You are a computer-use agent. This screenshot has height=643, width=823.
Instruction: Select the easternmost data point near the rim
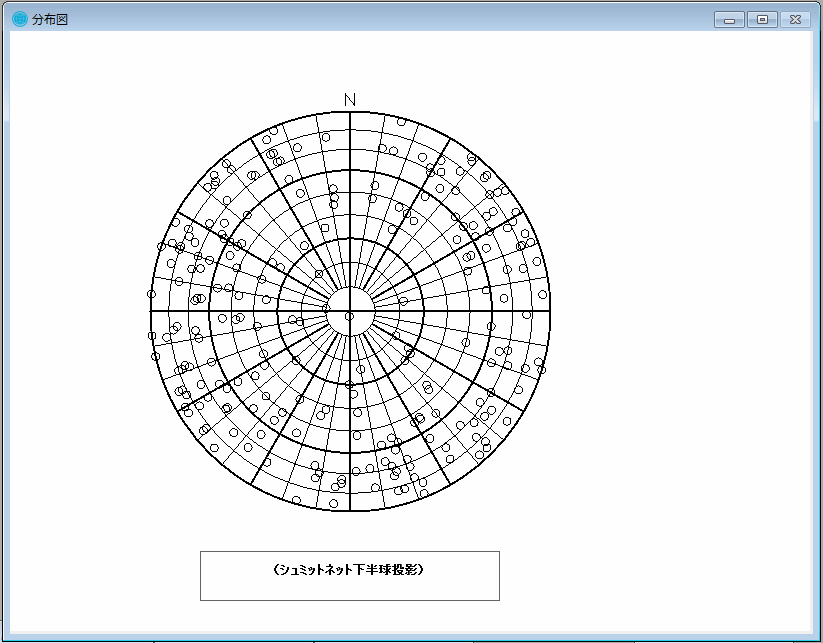[542, 296]
